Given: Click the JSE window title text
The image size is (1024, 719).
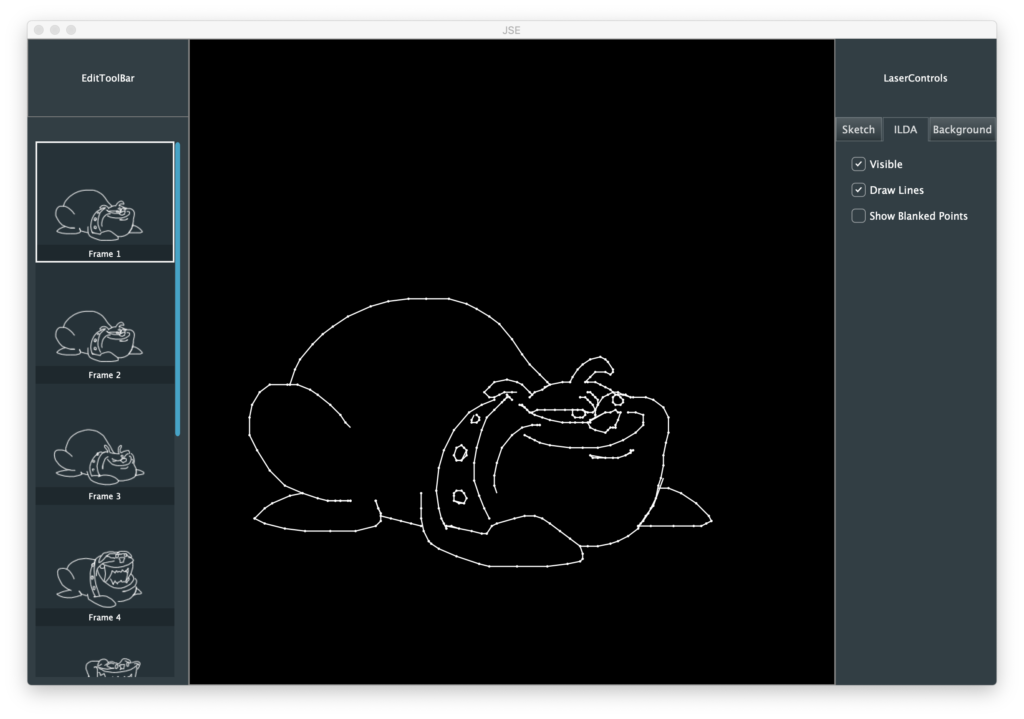Looking at the screenshot, I should (511, 30).
